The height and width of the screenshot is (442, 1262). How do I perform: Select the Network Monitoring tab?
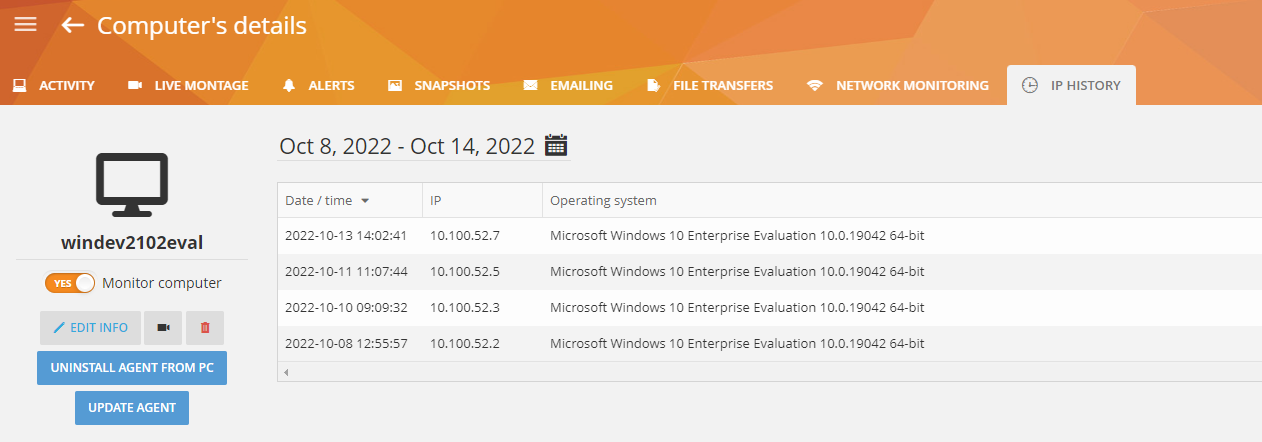point(898,86)
